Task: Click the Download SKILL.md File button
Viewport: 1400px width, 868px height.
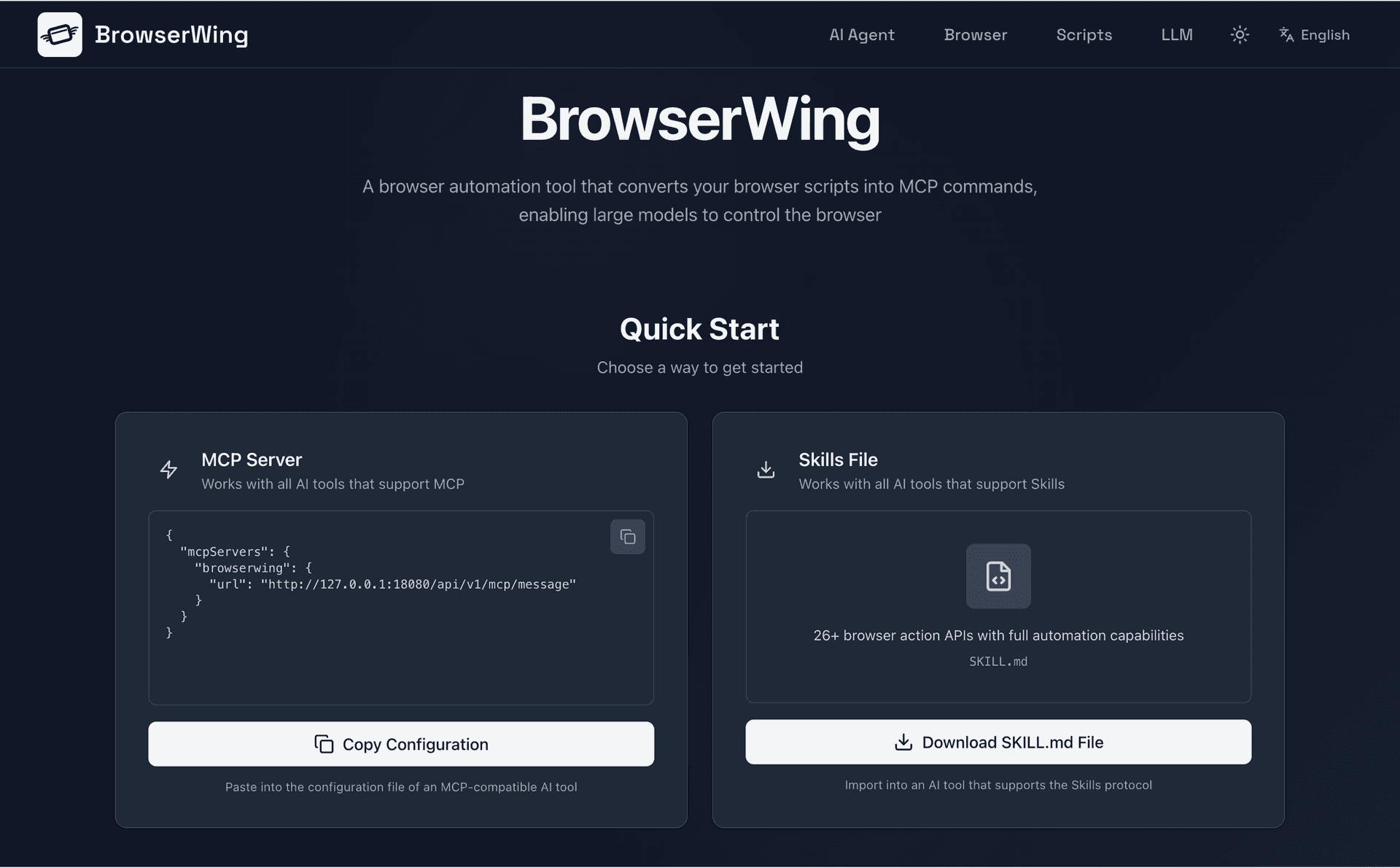Action: (998, 742)
